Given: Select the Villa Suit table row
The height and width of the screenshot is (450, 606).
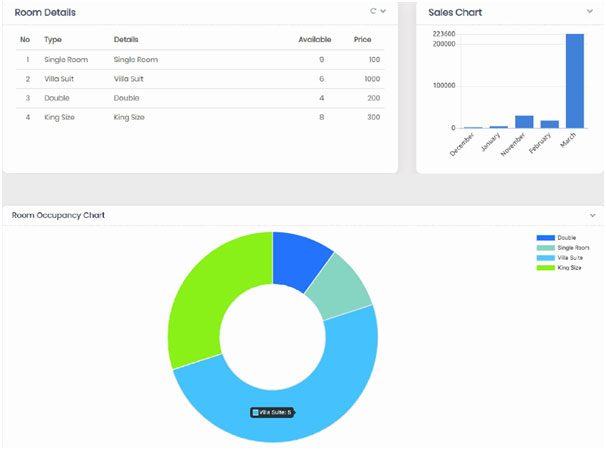Looking at the screenshot, I should point(200,79).
